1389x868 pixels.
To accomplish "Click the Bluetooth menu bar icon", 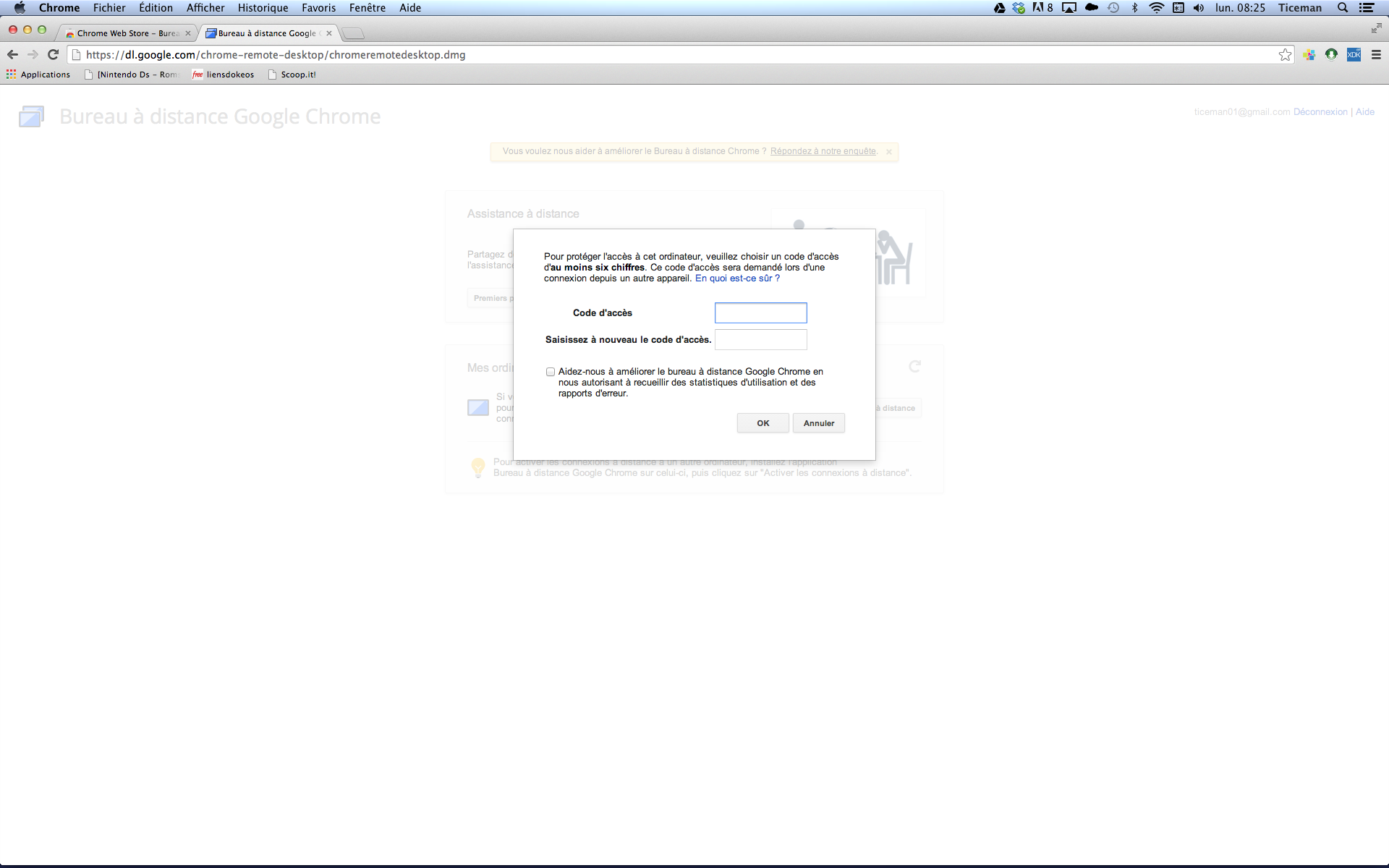I will coord(1134,8).
